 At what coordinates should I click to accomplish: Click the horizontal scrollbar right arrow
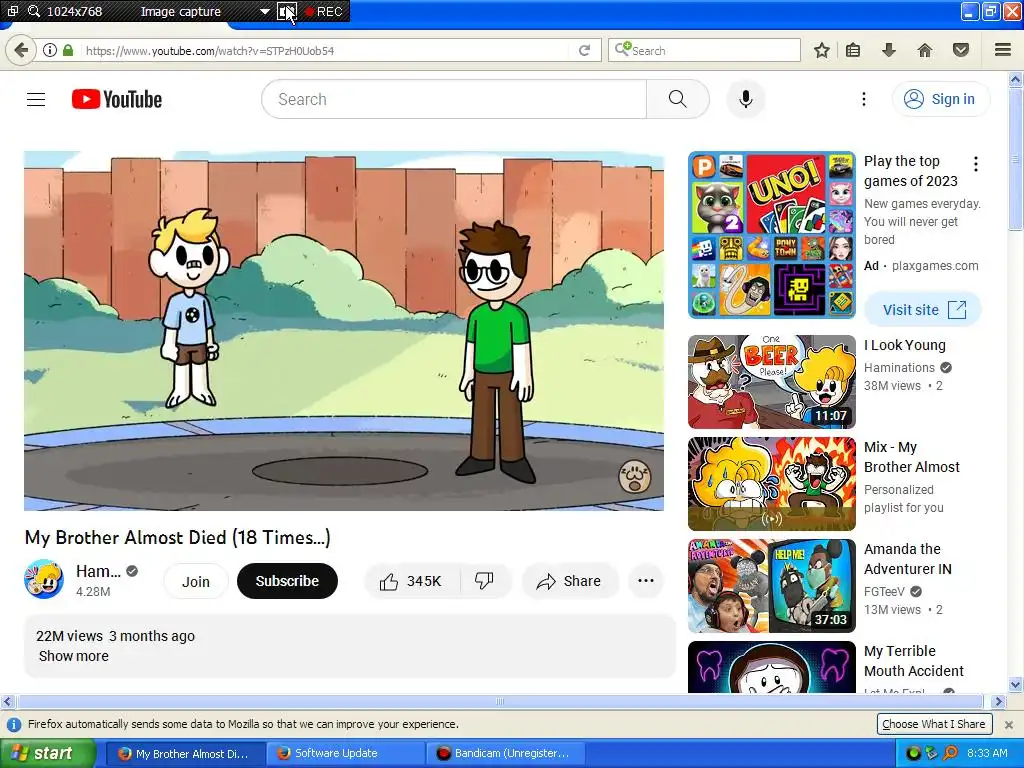pyautogui.click(x=998, y=702)
